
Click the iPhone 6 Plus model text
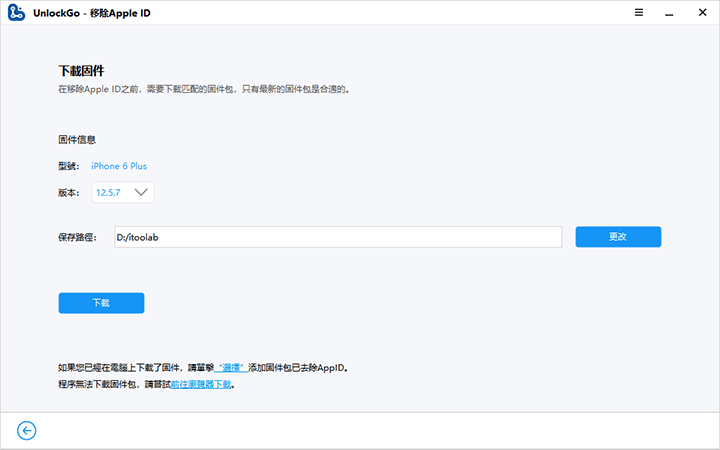(x=119, y=166)
